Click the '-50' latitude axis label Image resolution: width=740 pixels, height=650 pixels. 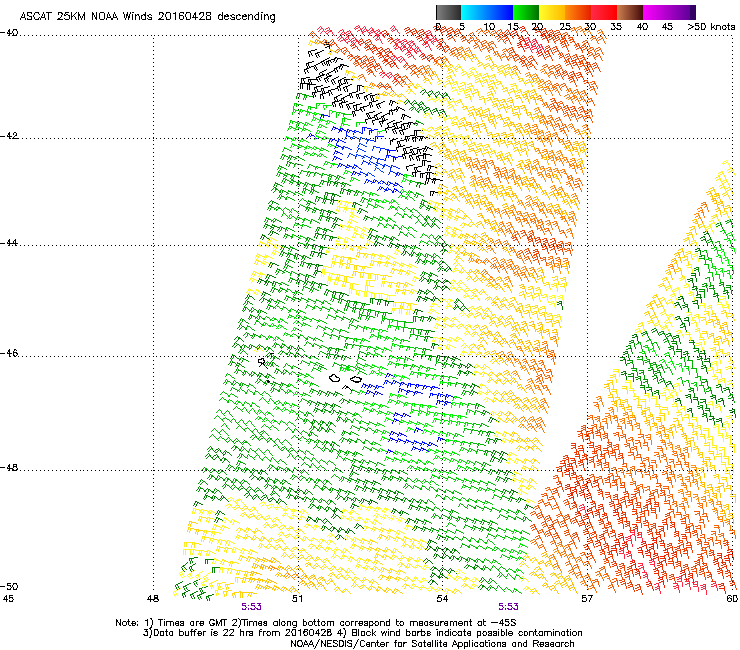[9, 586]
